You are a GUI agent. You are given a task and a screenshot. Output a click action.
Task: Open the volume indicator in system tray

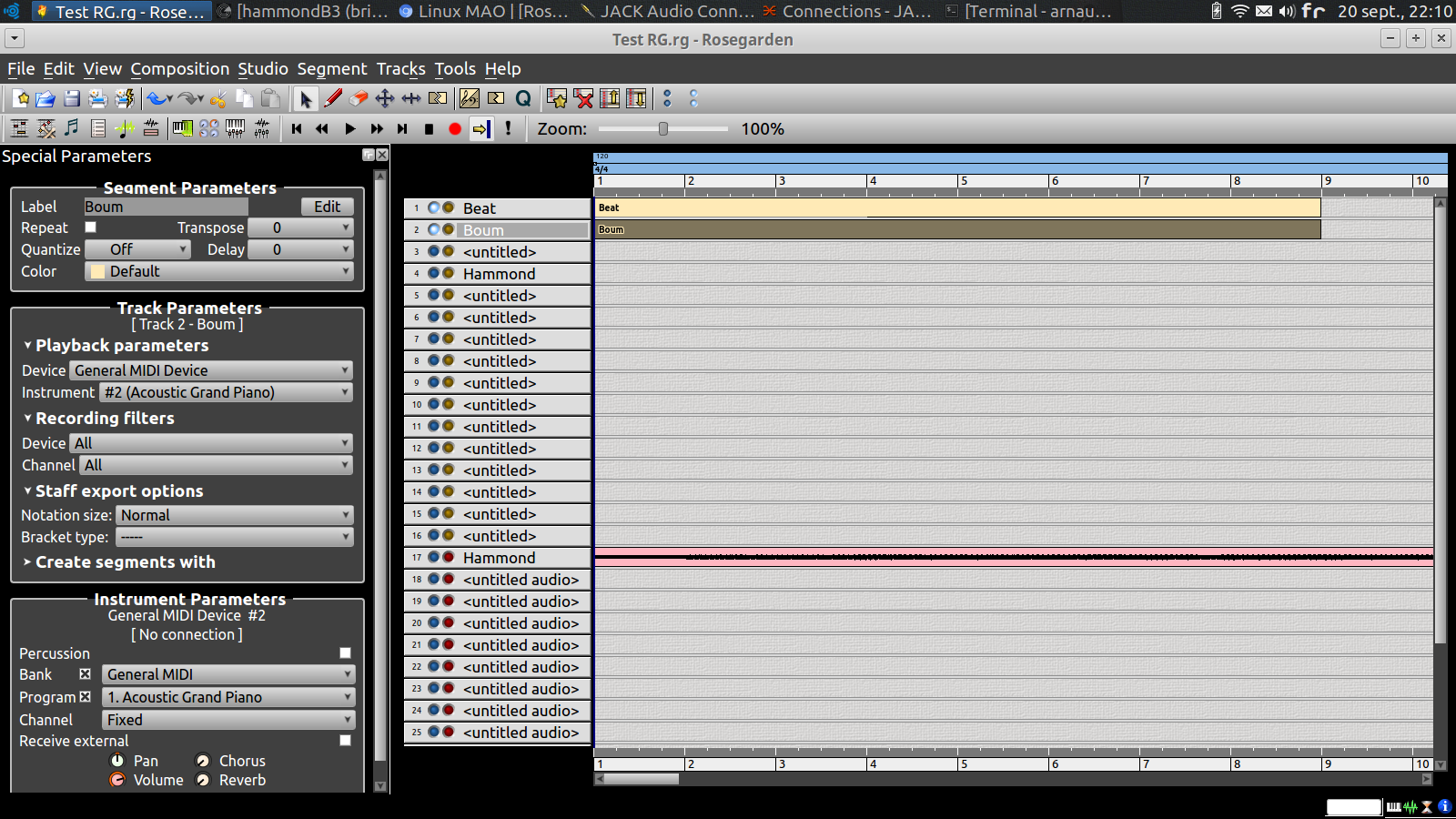pos(1287,11)
